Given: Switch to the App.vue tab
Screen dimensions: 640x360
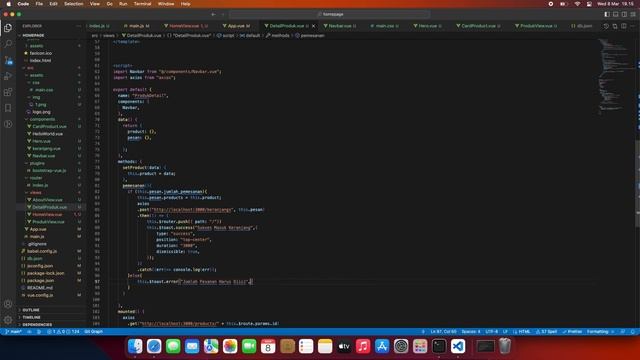Looking at the screenshot, I should click(x=236, y=26).
